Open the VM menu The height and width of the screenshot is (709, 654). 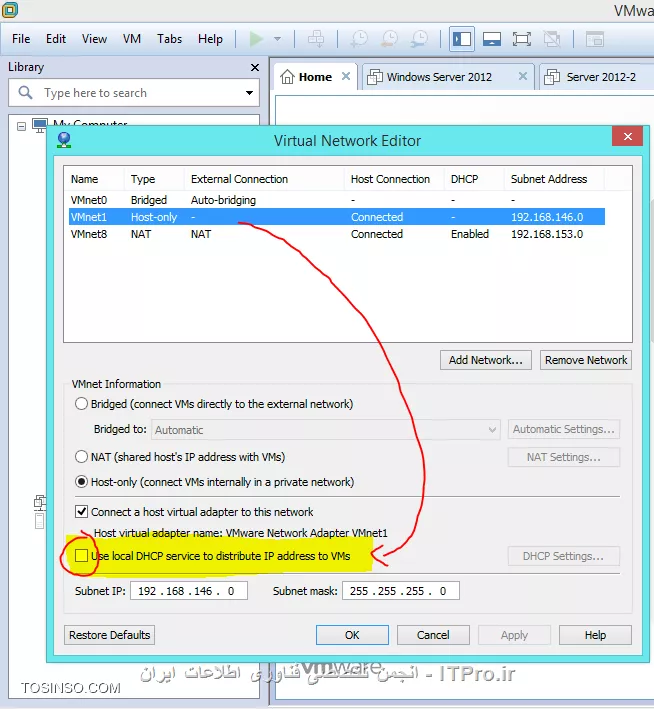pyautogui.click(x=132, y=39)
